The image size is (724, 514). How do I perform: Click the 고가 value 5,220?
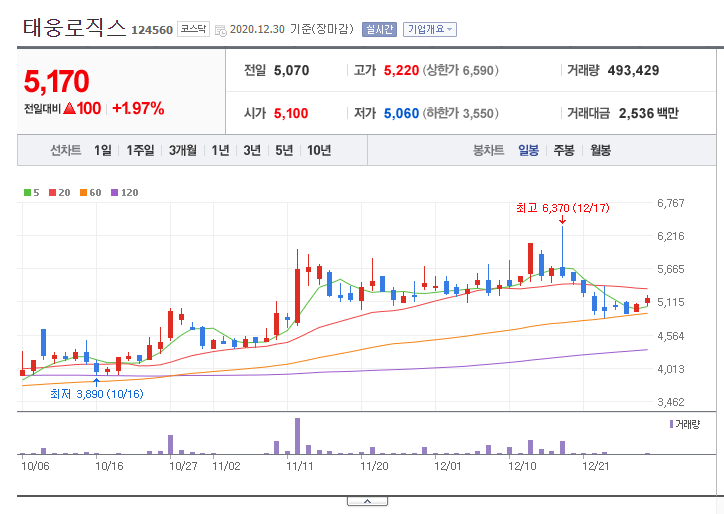pos(401,70)
